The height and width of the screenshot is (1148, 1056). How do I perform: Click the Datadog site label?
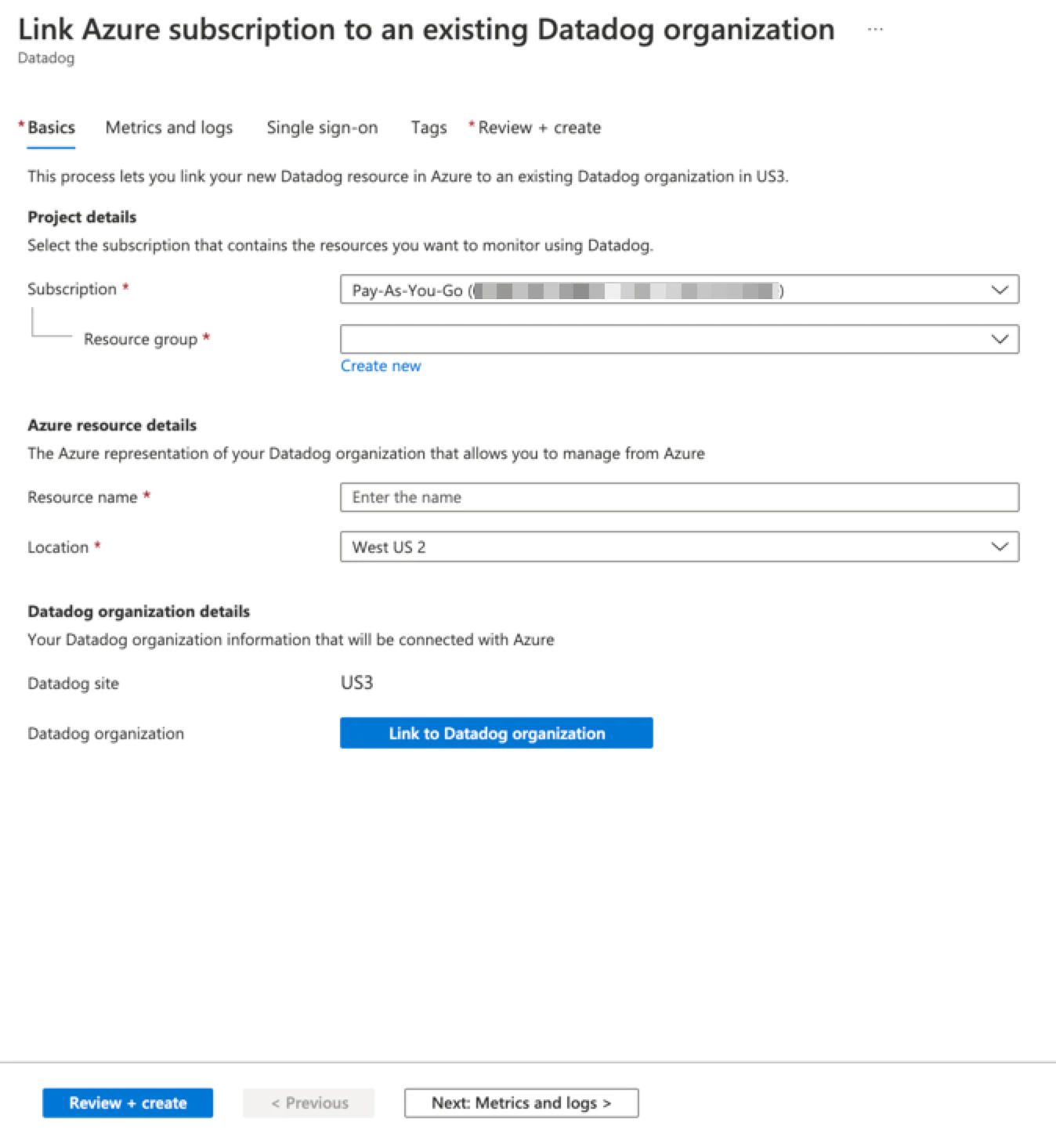point(73,684)
